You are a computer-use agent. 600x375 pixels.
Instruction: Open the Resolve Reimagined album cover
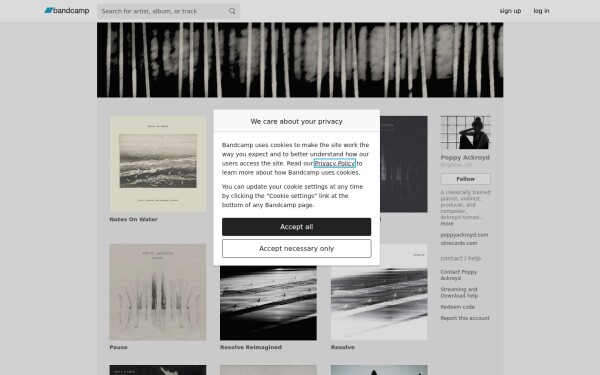click(x=268, y=303)
